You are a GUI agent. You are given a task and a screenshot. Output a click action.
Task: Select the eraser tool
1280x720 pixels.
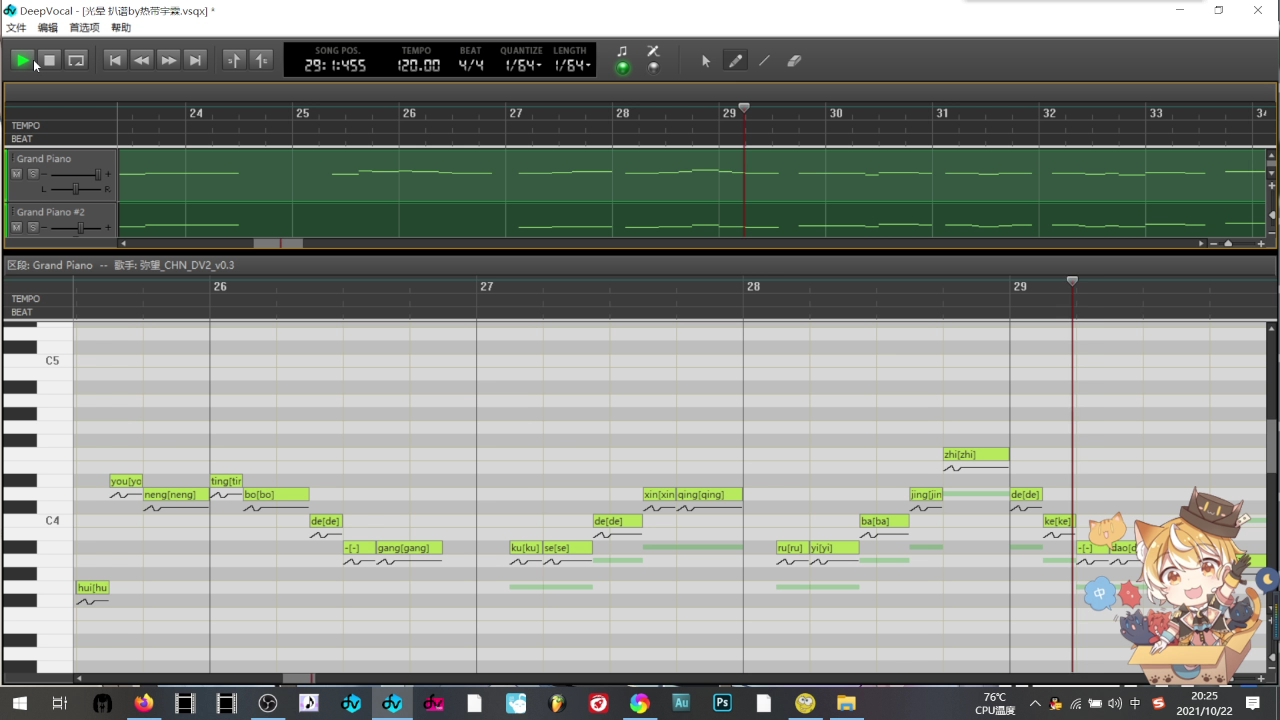point(794,61)
